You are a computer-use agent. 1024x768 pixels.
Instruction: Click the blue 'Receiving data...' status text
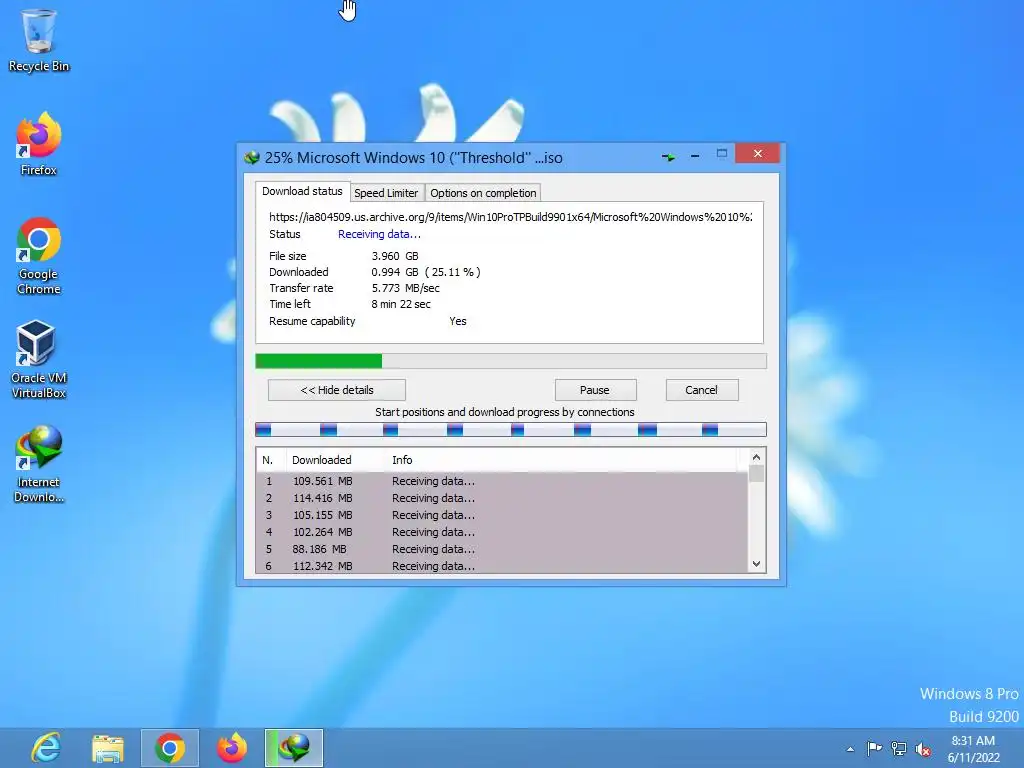pos(379,234)
